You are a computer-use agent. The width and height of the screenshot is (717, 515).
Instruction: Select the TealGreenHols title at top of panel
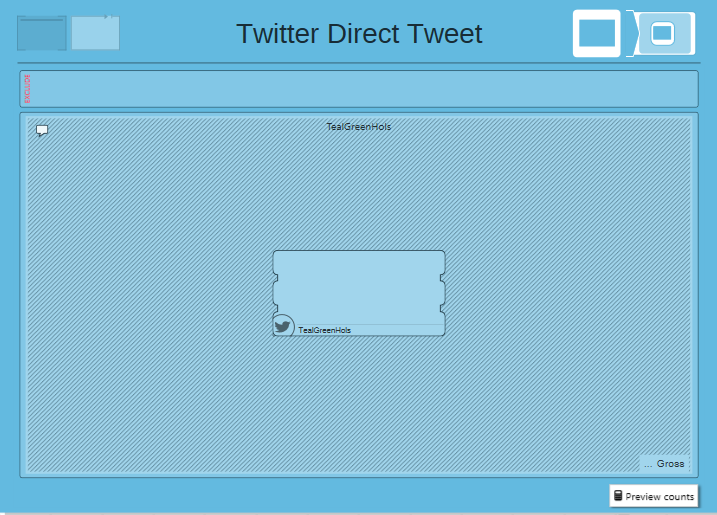358,127
